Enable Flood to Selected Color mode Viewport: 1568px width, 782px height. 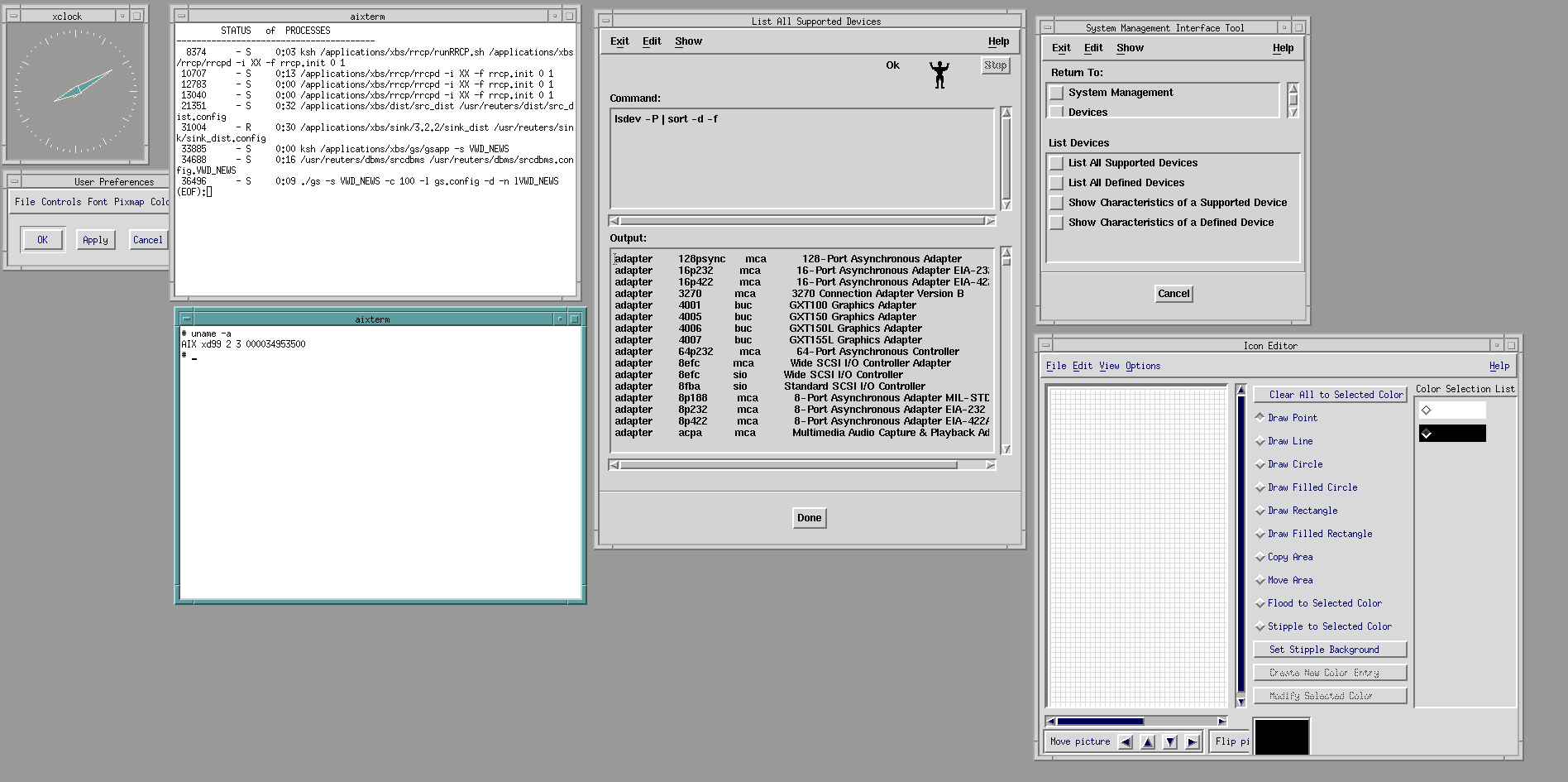(x=1260, y=603)
